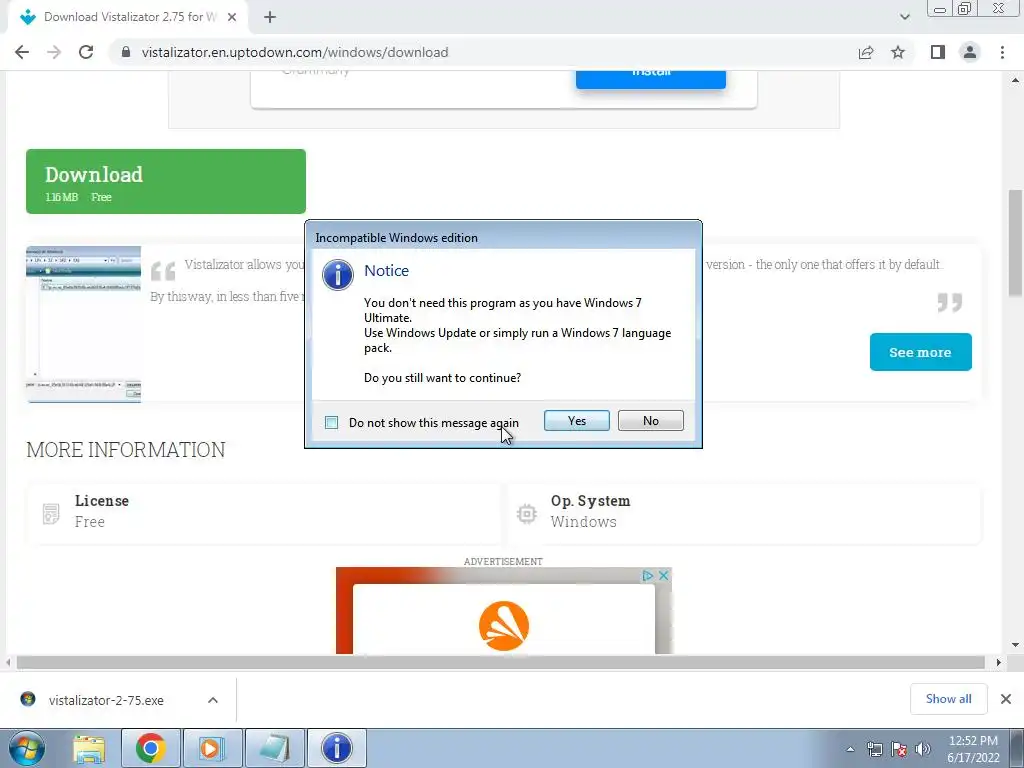Open the Chrome profile menu

[x=970, y=52]
